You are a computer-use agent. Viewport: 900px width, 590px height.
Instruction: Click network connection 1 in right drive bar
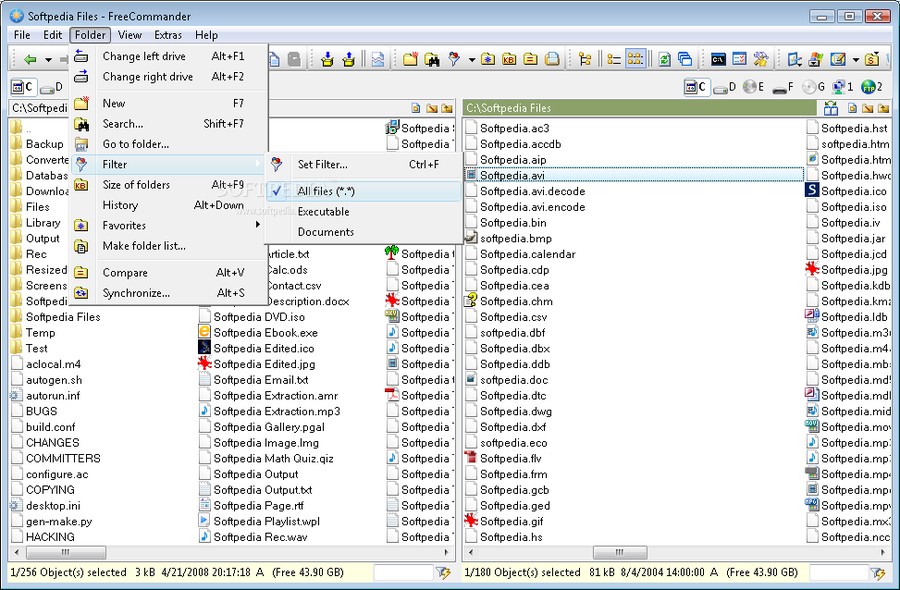pos(843,87)
